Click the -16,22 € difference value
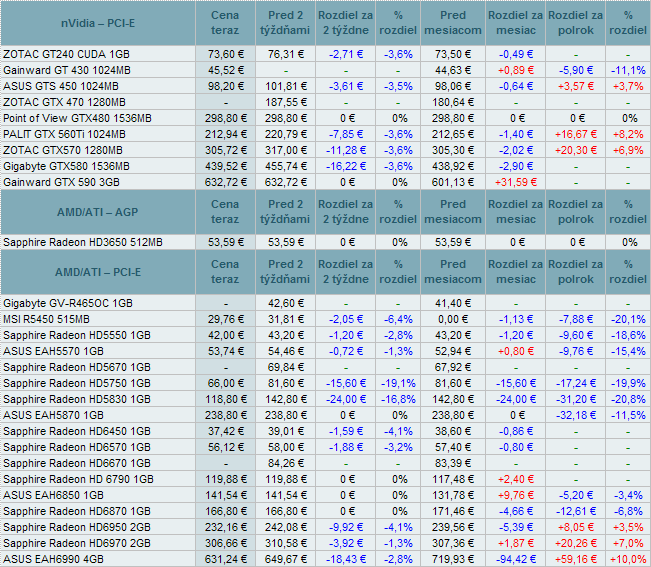The image size is (651, 567). 346,166
